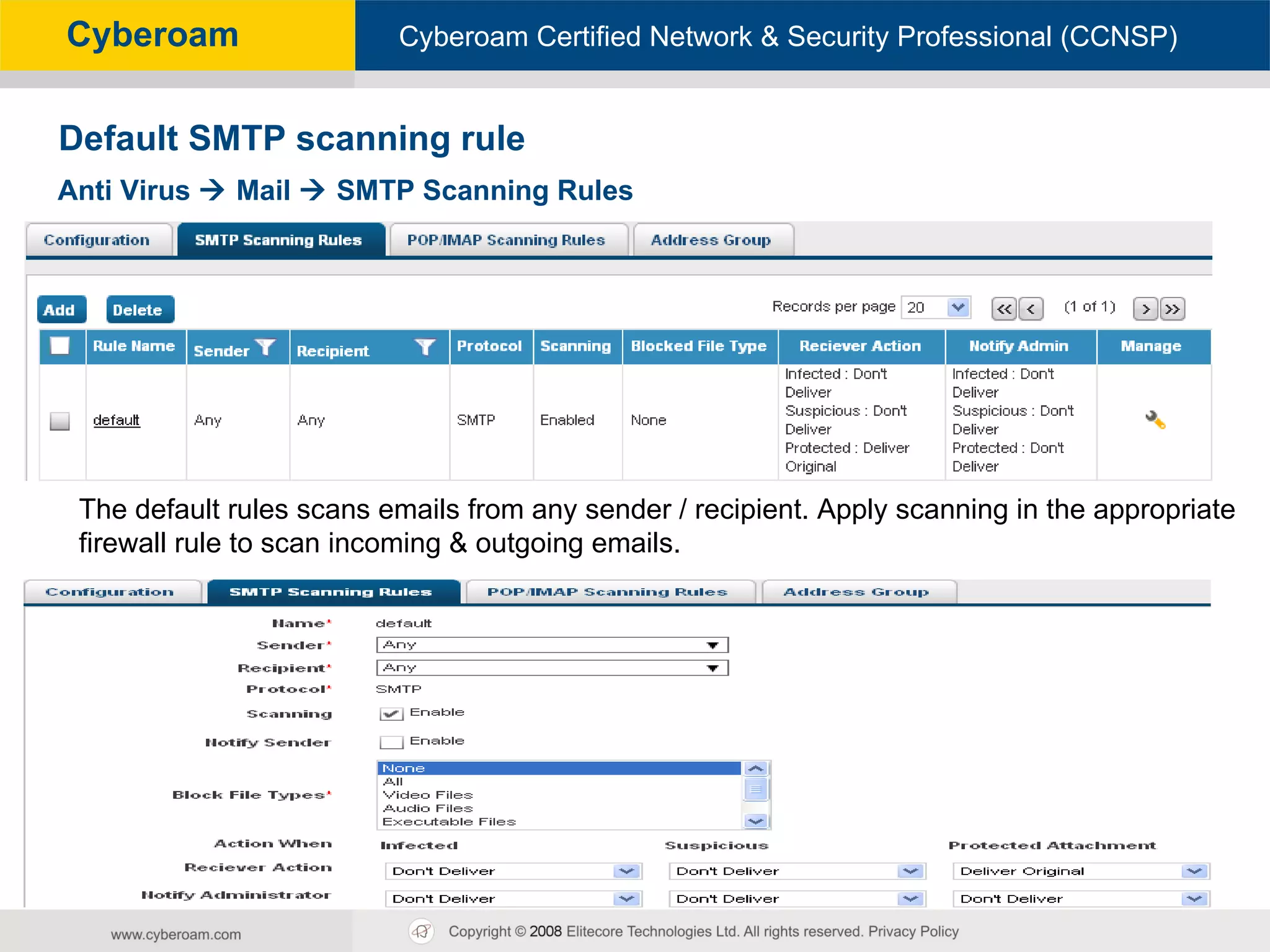Click the (1 of 1) page indicator
1270x952 pixels.
click(x=1090, y=307)
